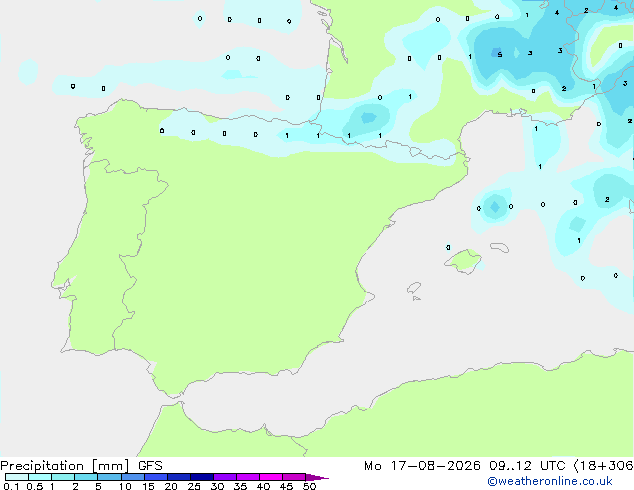Click the '09..12 UTC' time text
634x490 pixels.
coord(527,466)
